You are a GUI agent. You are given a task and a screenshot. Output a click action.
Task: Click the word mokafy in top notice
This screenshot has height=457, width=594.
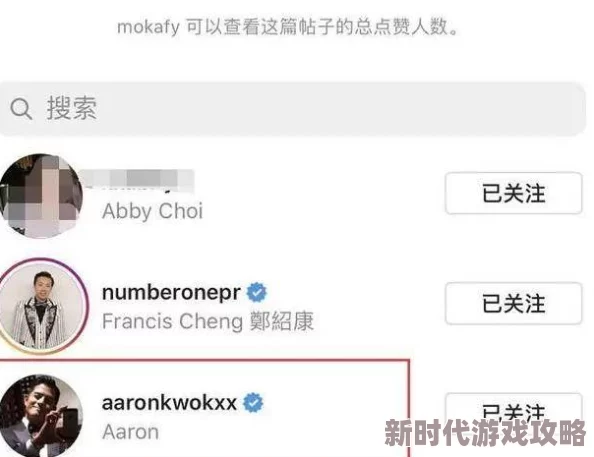click(x=148, y=28)
